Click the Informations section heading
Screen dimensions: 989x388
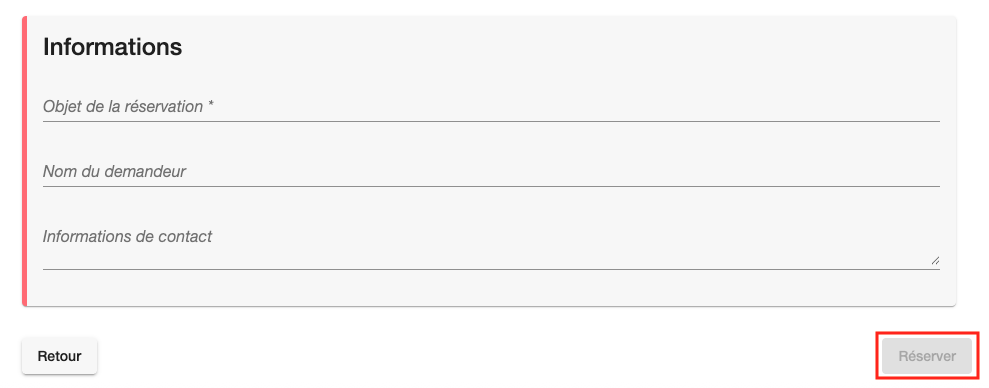pyautogui.click(x=112, y=47)
